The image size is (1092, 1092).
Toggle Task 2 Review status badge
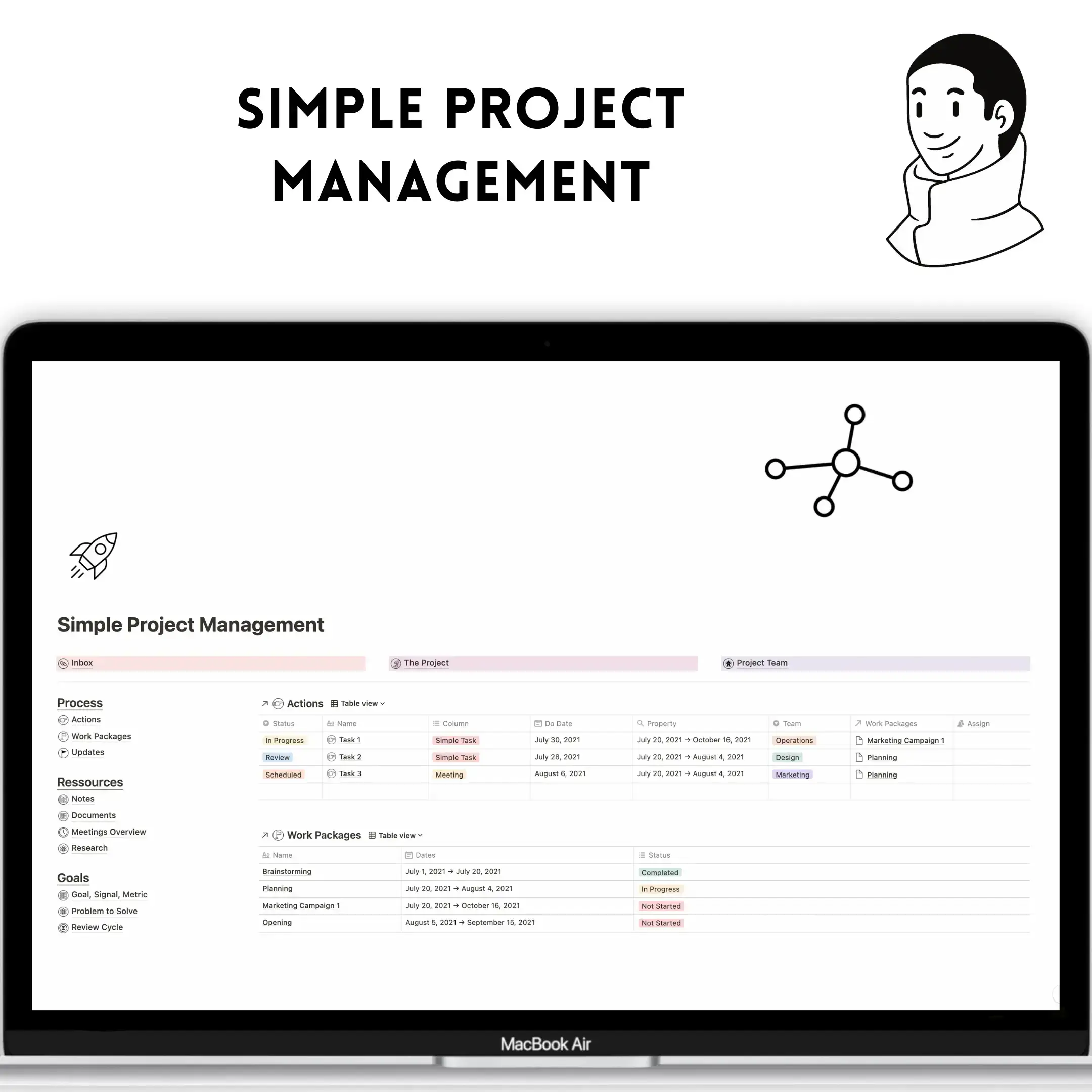[276, 757]
